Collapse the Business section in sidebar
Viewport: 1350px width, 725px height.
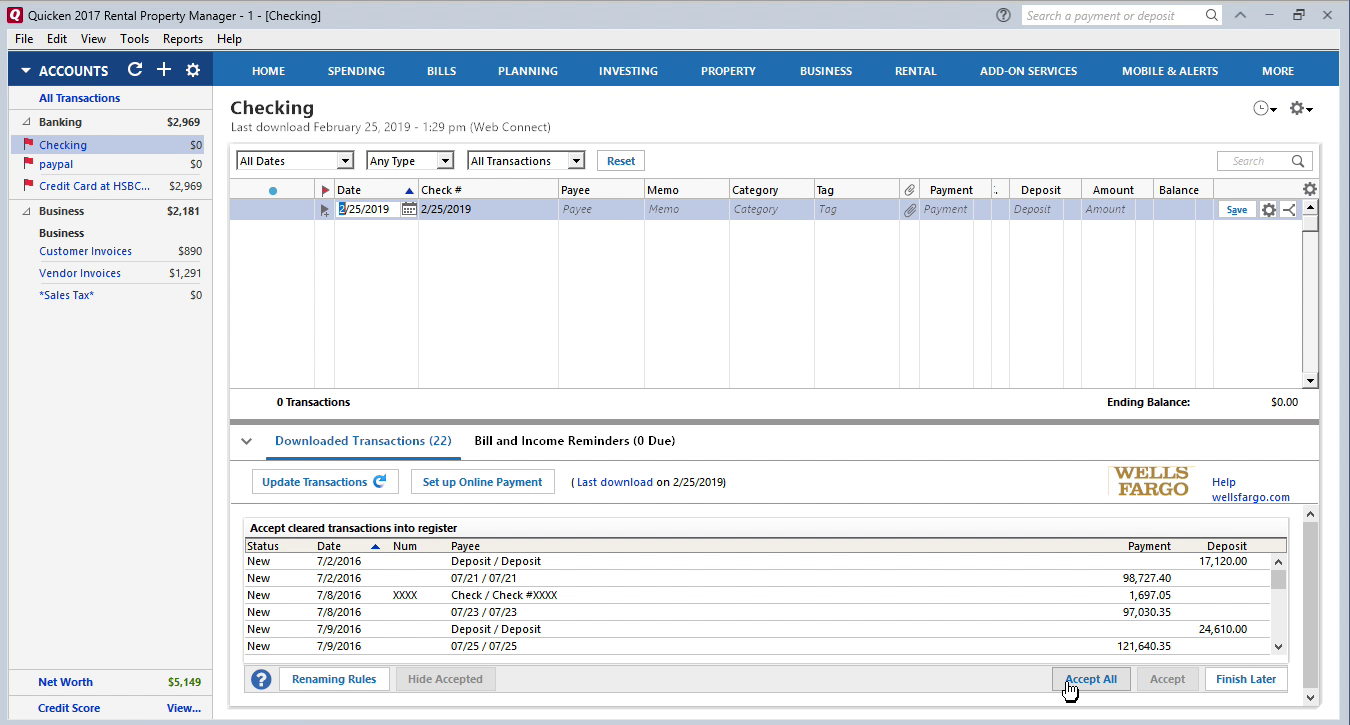tap(26, 211)
